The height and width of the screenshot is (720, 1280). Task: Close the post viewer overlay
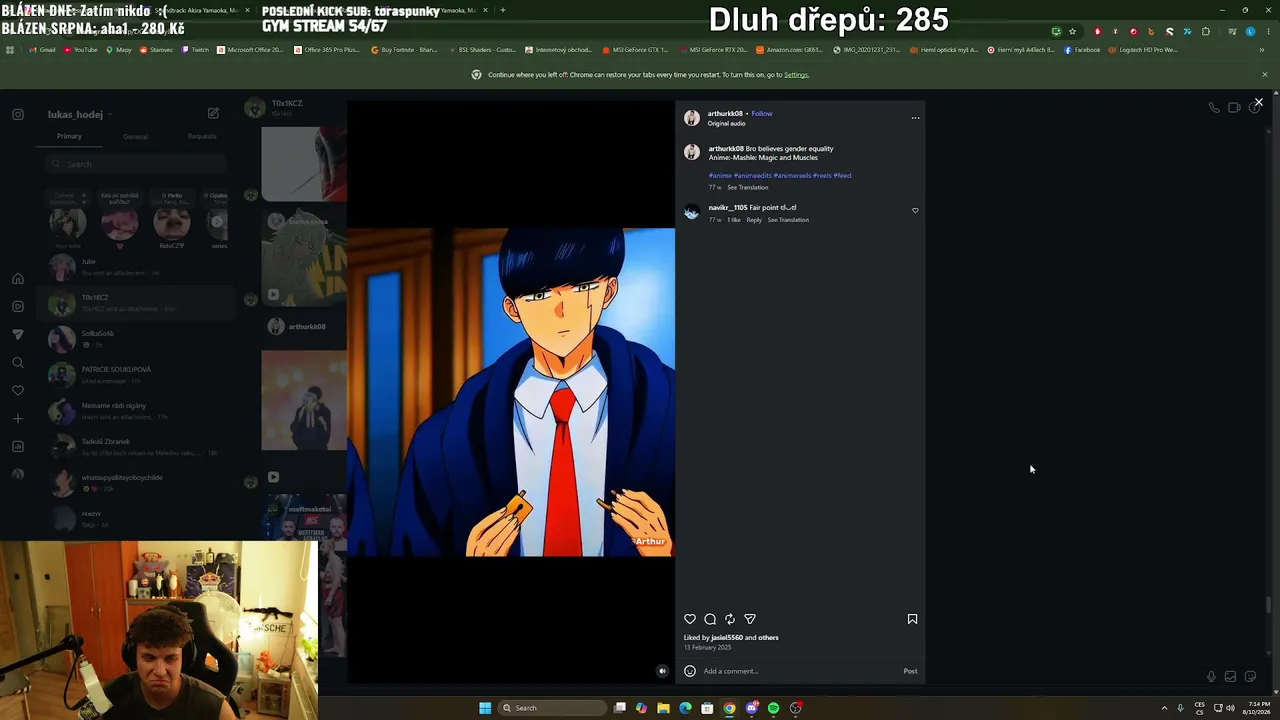[1259, 102]
